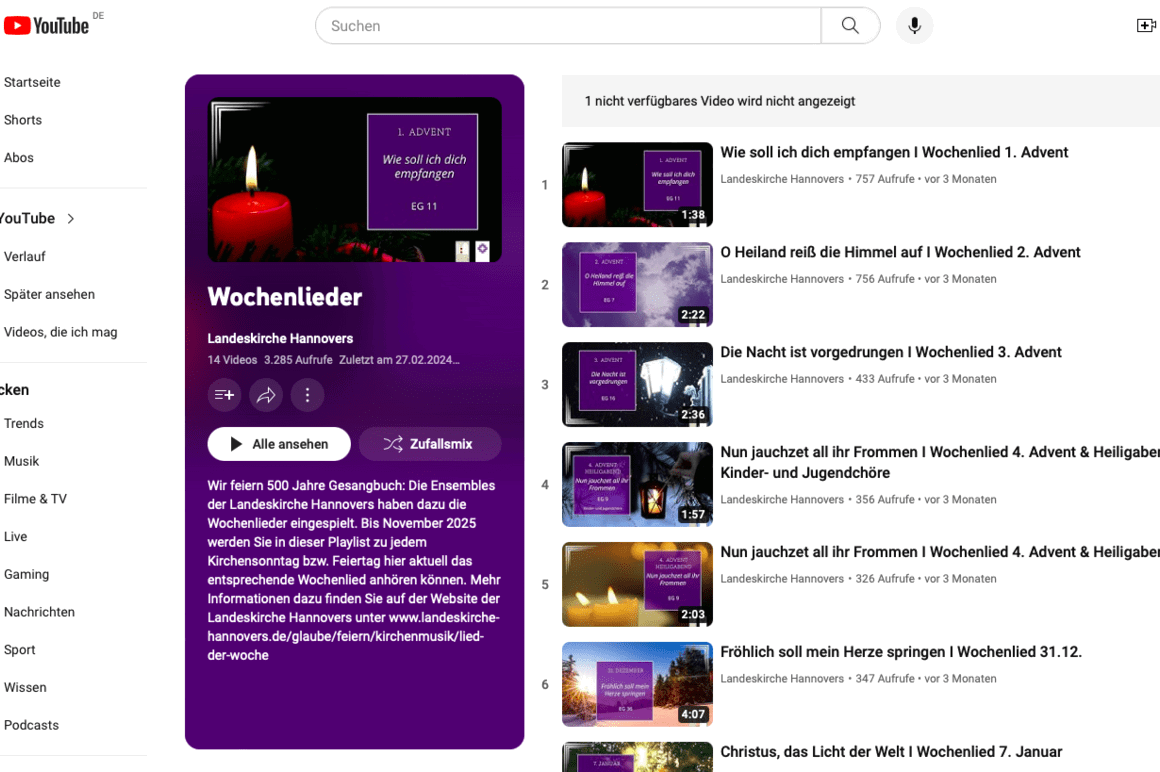This screenshot has height=772, width=1160.
Task: Start a search using the magnifier icon
Action: click(x=849, y=25)
